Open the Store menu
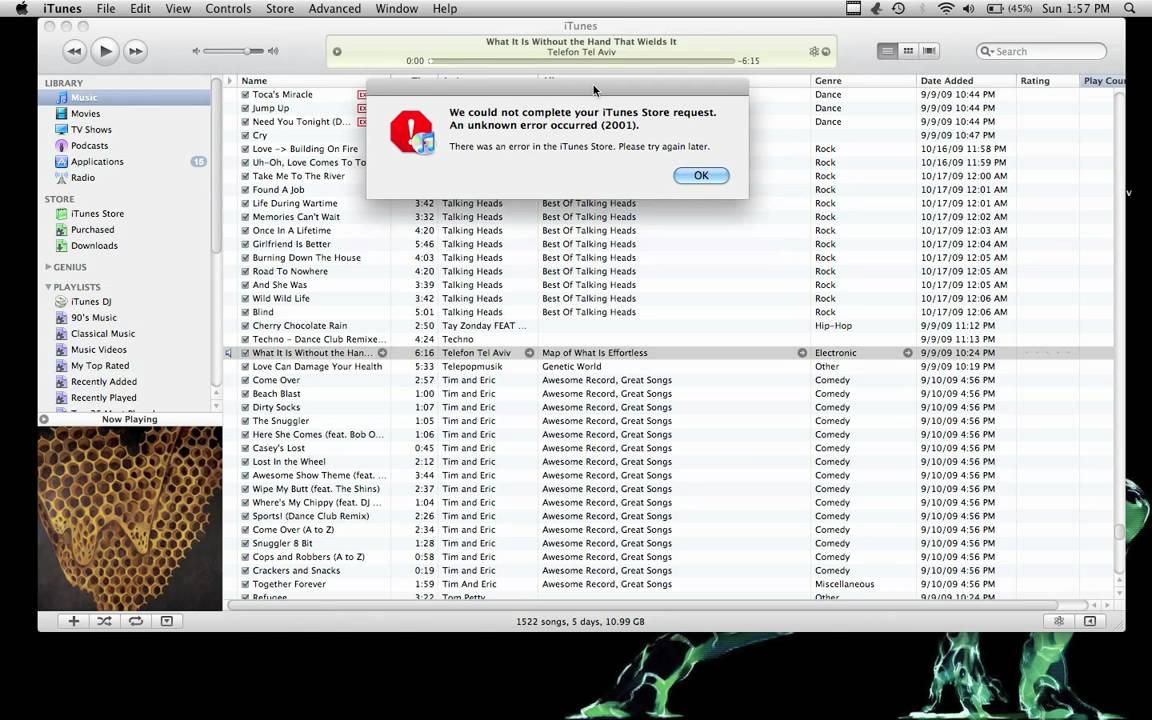The width and height of the screenshot is (1152, 720). pyautogui.click(x=279, y=9)
